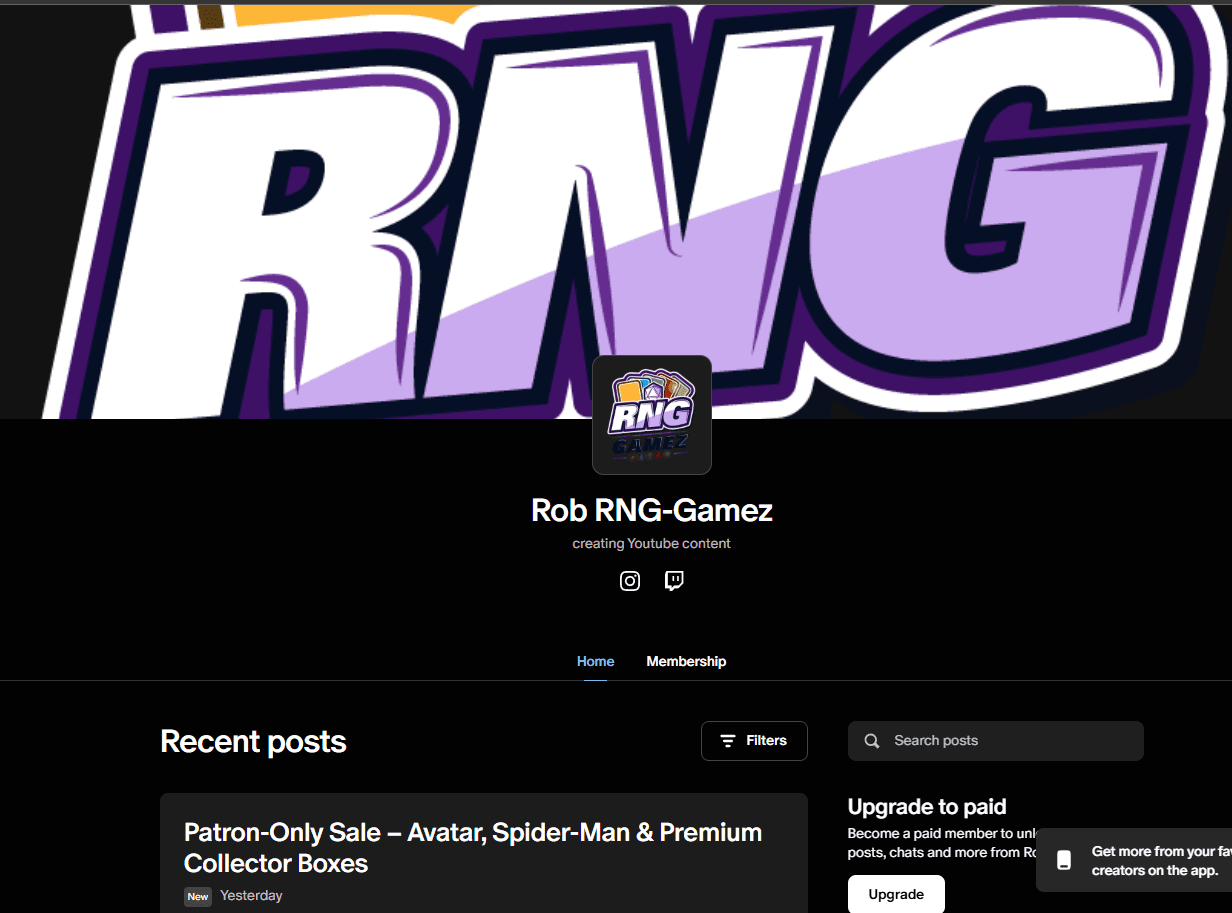The height and width of the screenshot is (913, 1232).
Task: Switch to the Membership tab
Action: tap(686, 661)
